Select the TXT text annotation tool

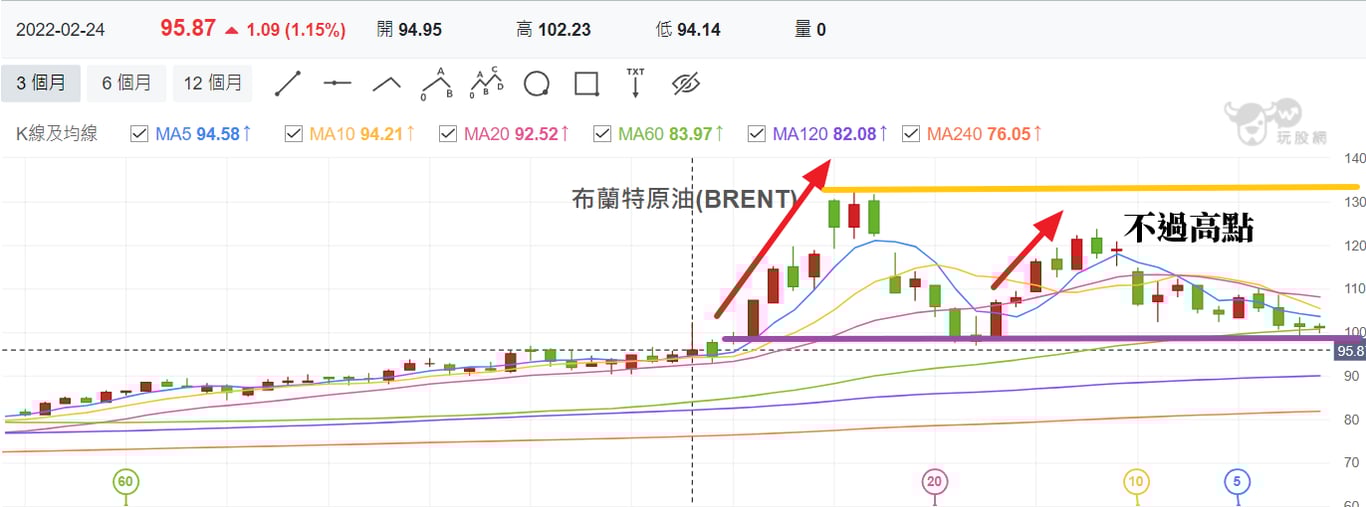[x=635, y=82]
